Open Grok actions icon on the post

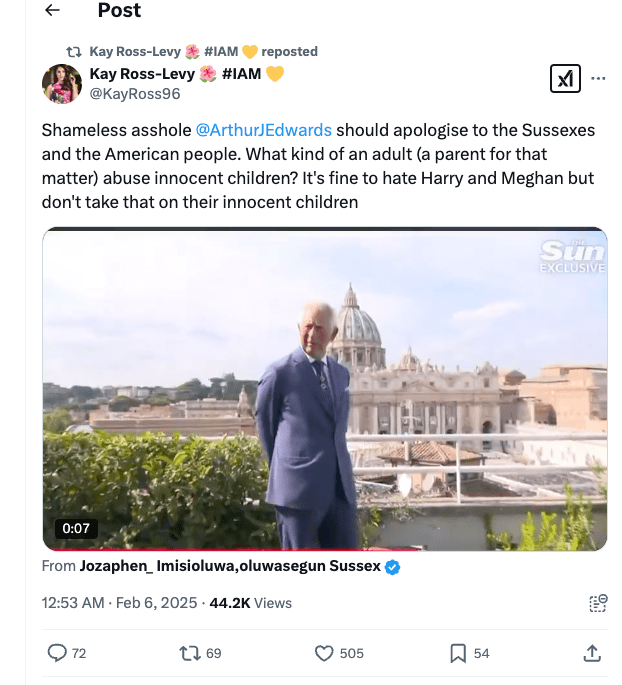[x=565, y=79]
